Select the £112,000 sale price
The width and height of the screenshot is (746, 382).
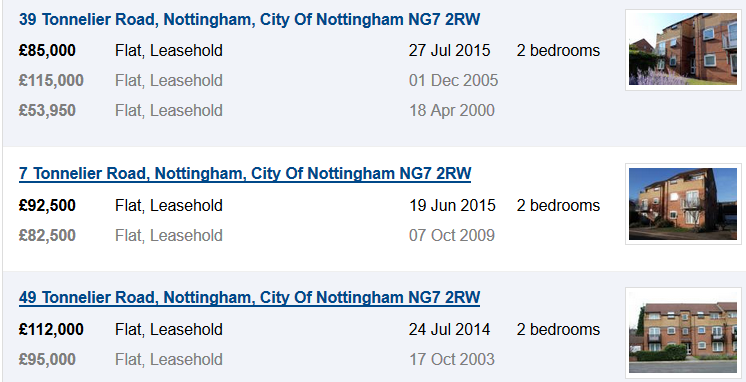pos(51,330)
